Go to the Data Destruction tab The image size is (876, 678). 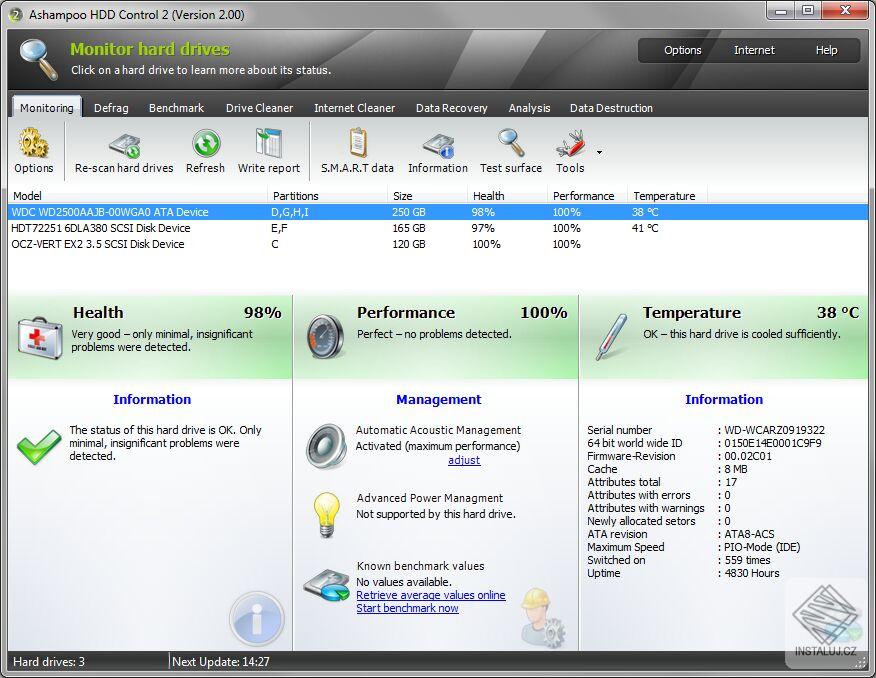611,108
